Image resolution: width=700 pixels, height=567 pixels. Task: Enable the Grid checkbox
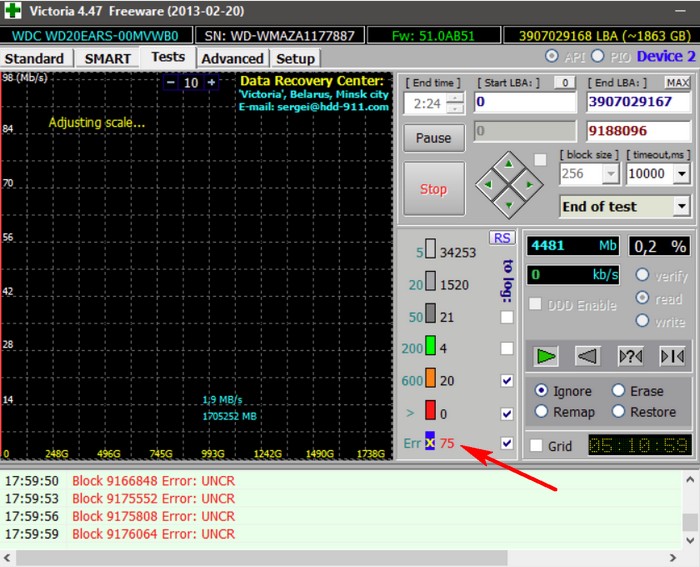(537, 446)
